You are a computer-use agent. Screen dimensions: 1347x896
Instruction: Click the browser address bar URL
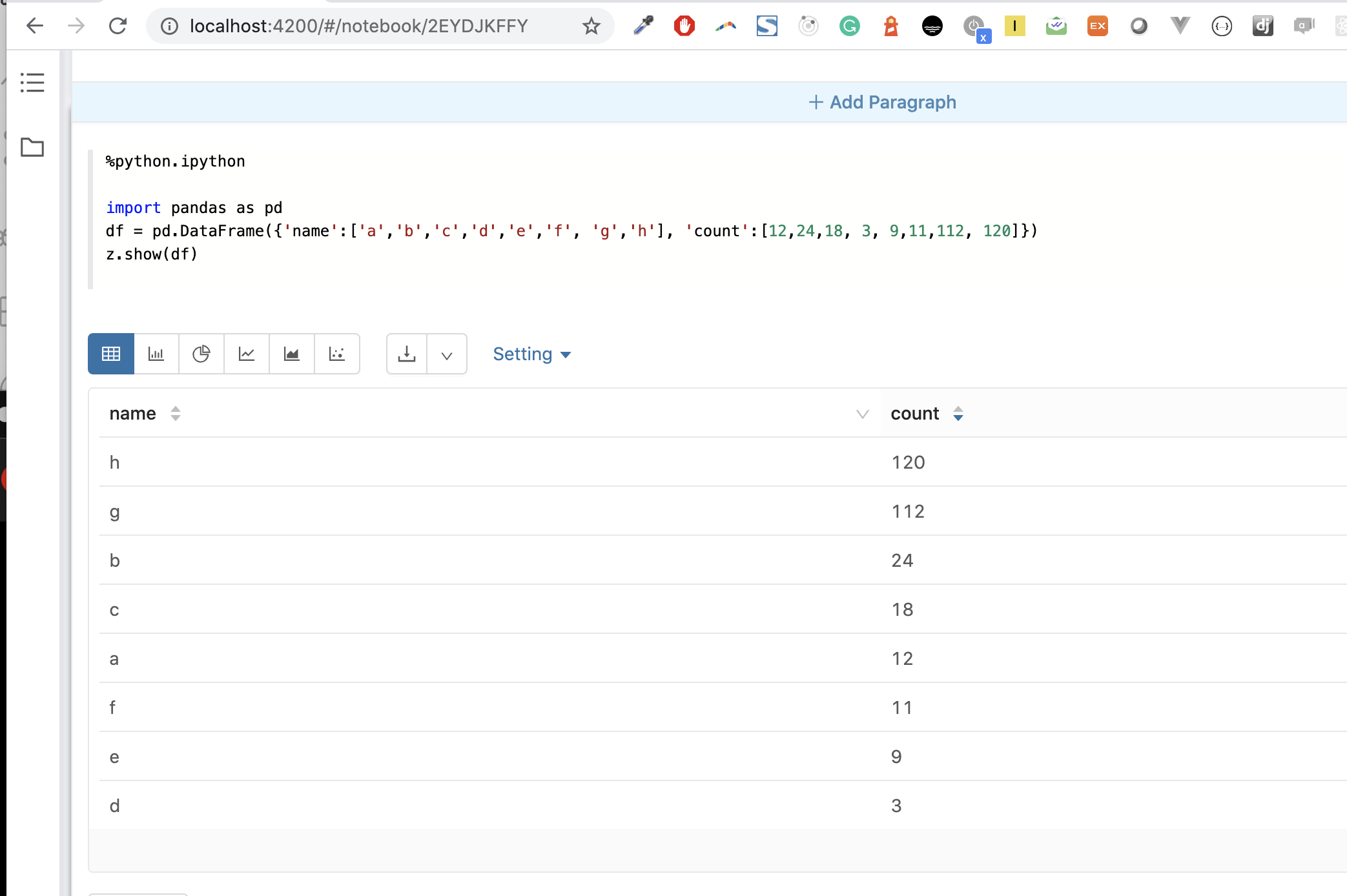click(358, 26)
